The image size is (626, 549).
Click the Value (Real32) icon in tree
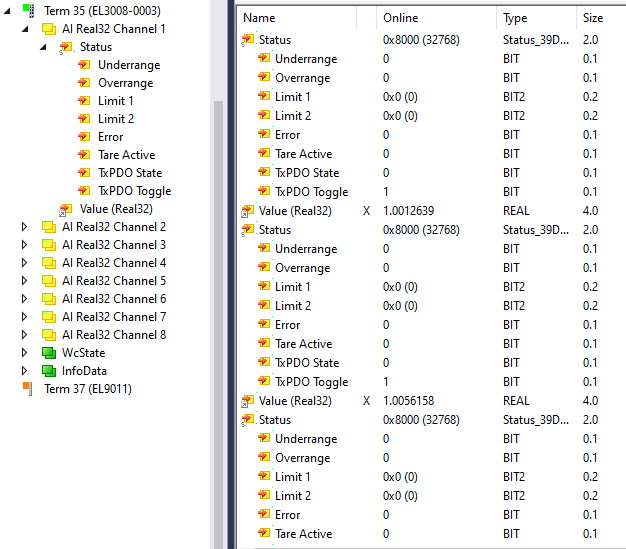pos(66,209)
